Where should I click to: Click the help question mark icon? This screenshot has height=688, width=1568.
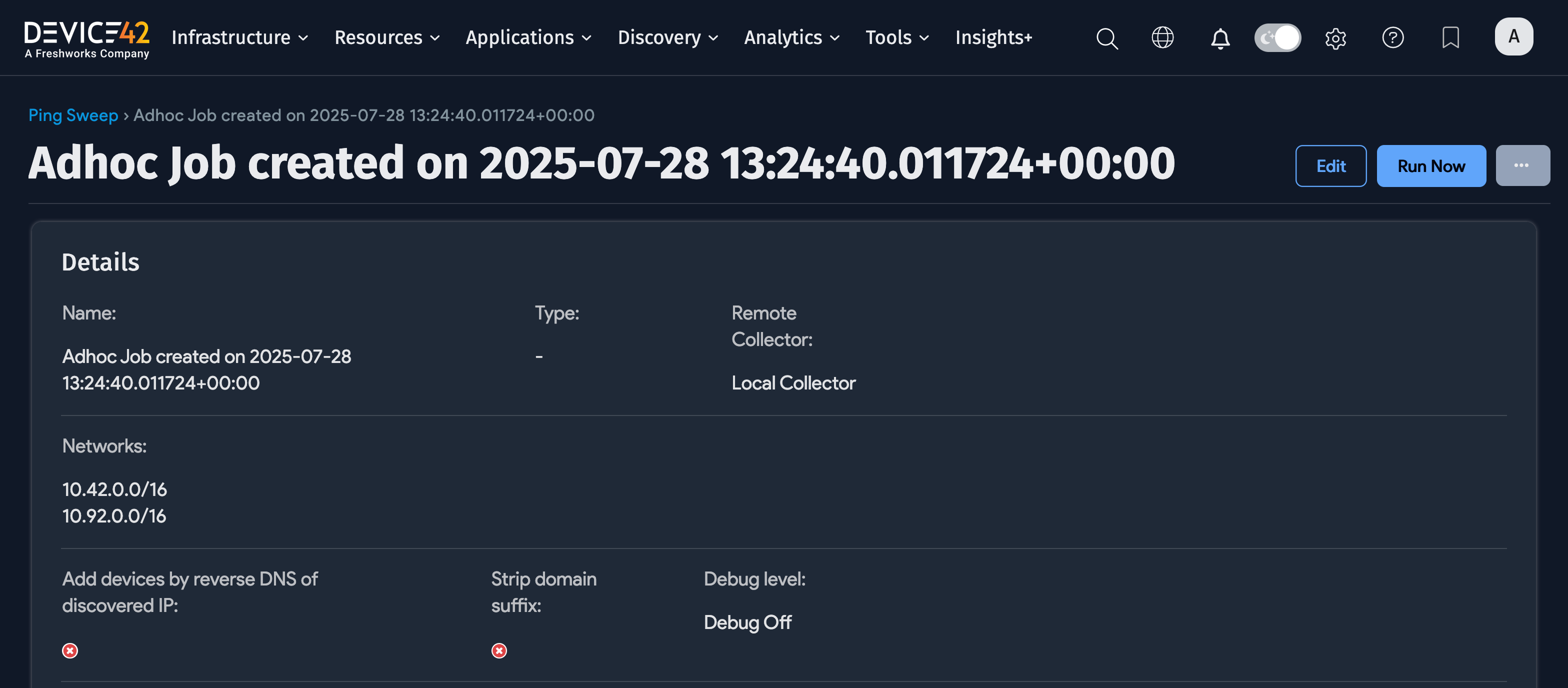[x=1392, y=37]
